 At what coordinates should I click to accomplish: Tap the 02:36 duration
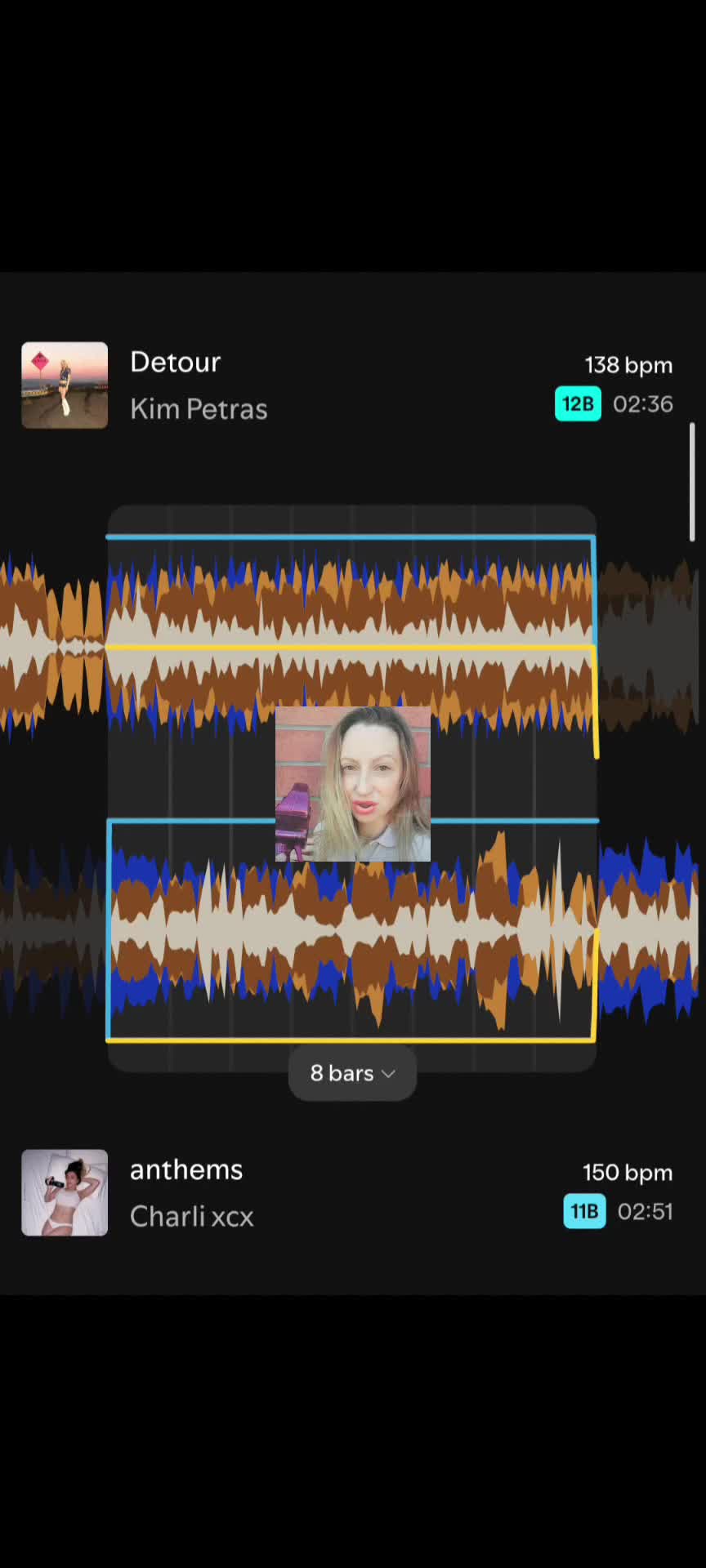click(643, 403)
